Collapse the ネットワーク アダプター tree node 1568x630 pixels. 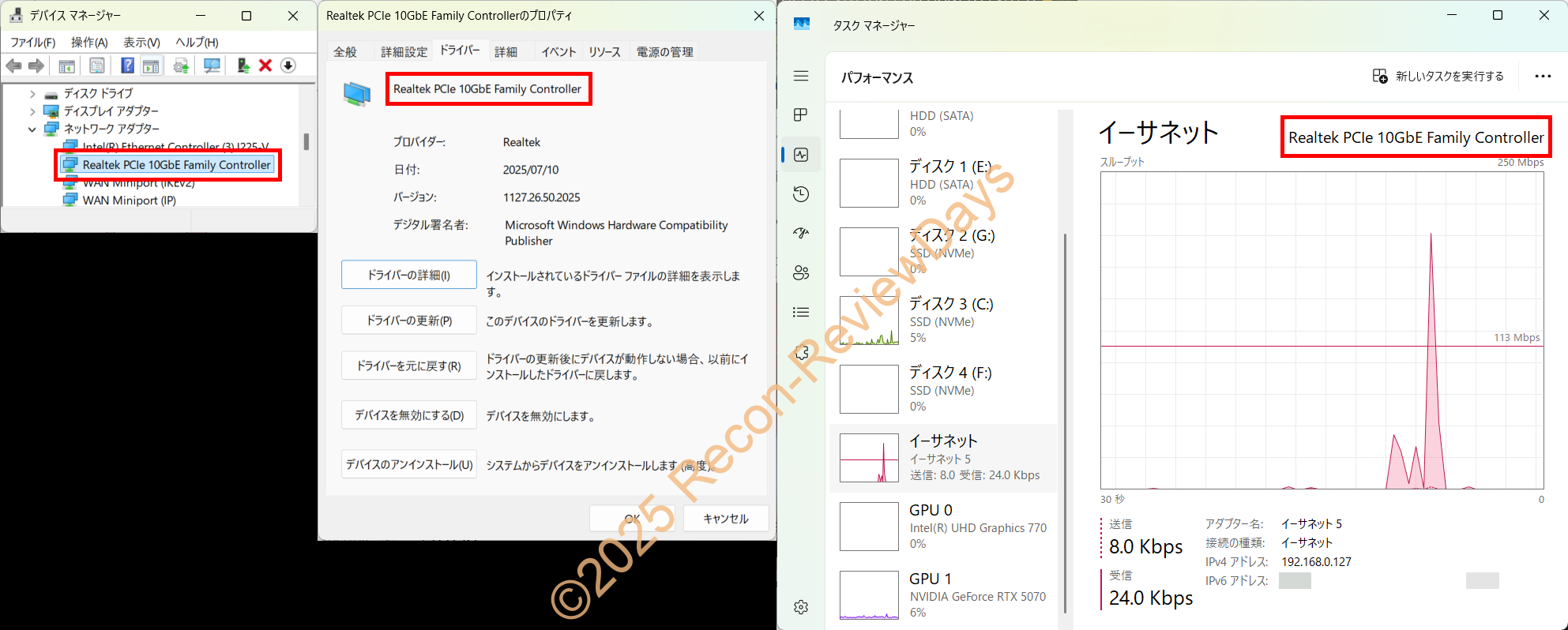click(32, 129)
